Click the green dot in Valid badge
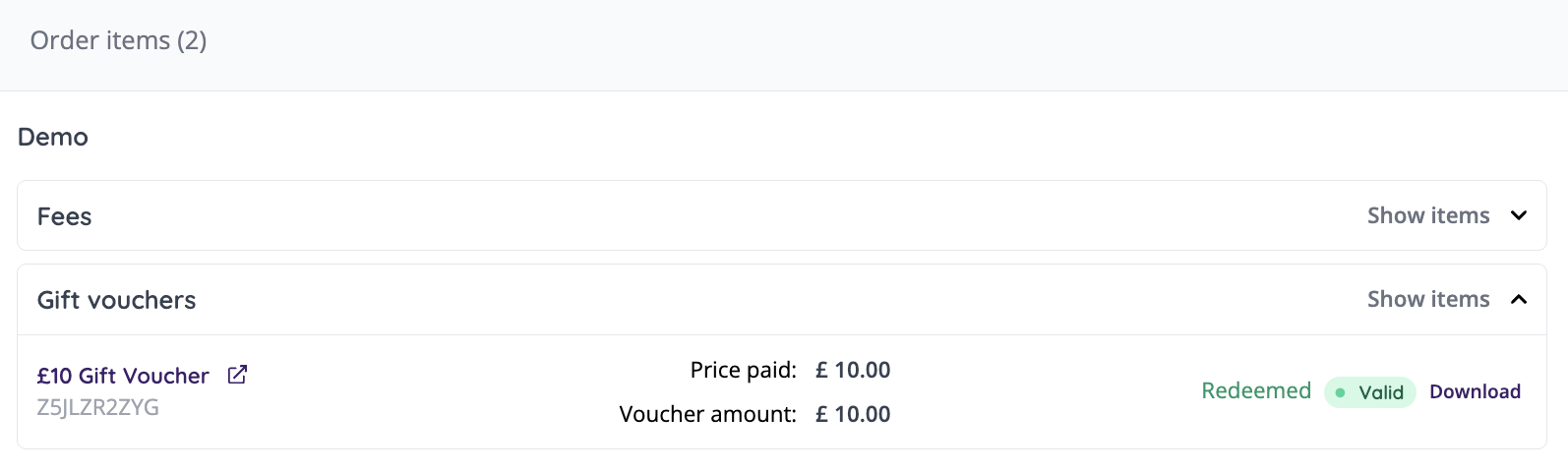 pos(1340,392)
